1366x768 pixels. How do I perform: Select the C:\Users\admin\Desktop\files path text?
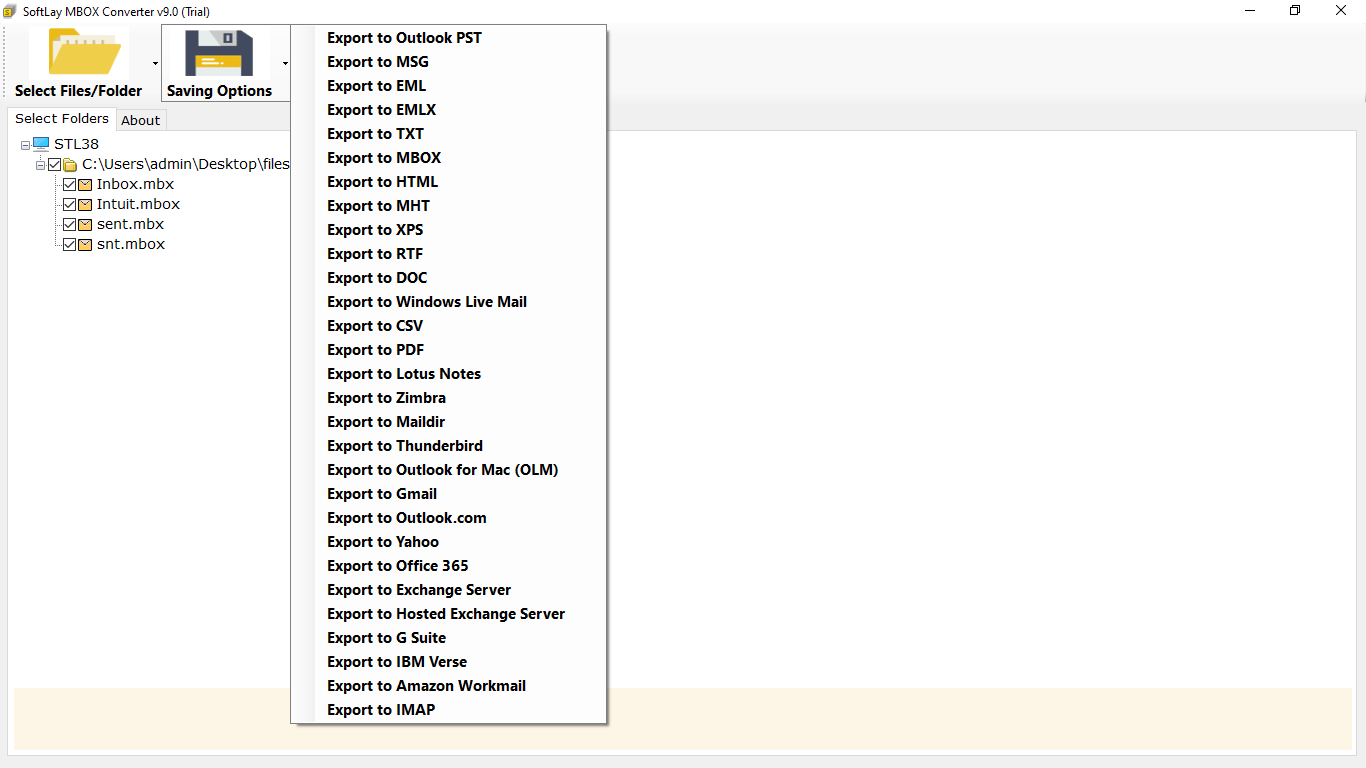click(x=185, y=164)
